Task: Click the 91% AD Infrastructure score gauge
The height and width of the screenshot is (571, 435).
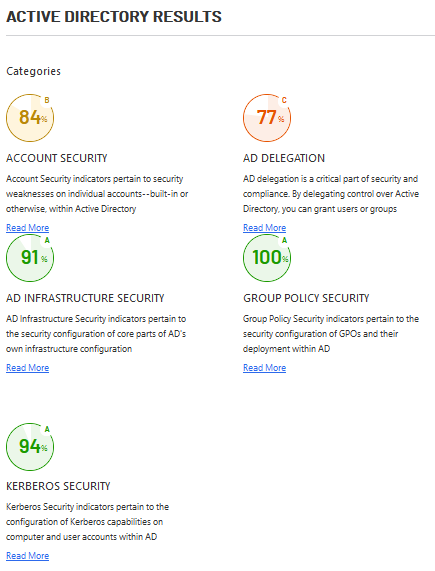Action: pyautogui.click(x=30, y=258)
